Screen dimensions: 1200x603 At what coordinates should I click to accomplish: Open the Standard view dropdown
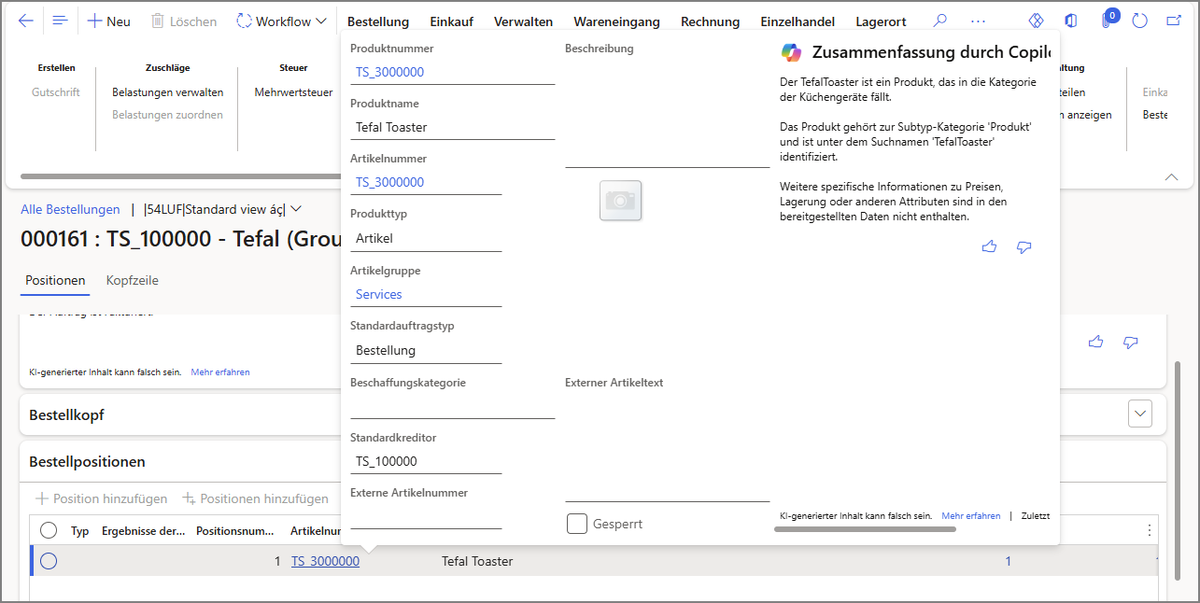click(x=223, y=209)
